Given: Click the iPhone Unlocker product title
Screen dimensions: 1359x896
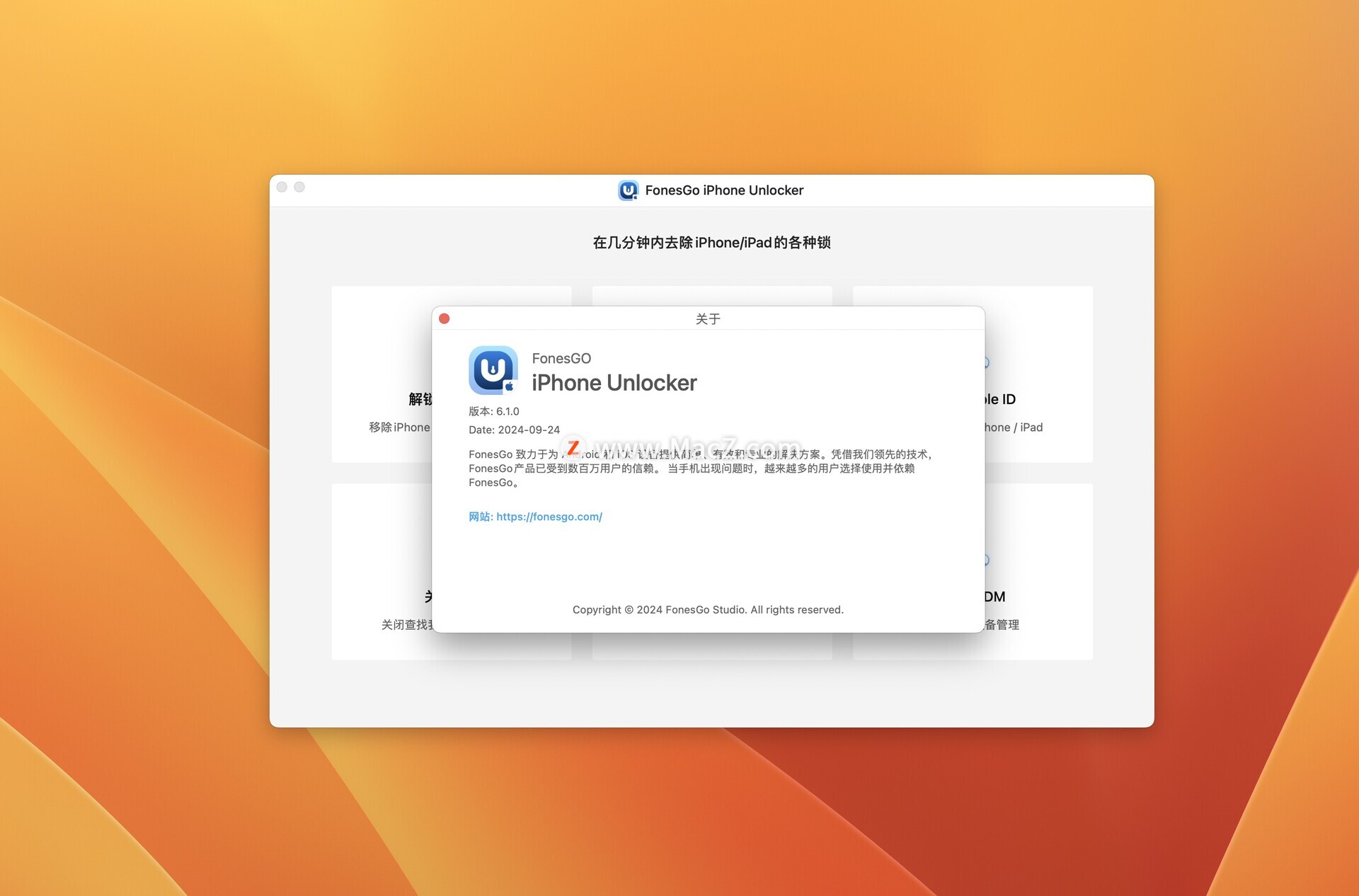Looking at the screenshot, I should pos(614,383).
